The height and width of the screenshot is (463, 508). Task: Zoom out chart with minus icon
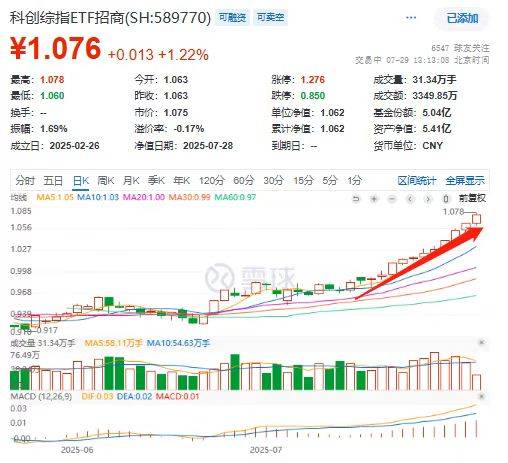392,199
